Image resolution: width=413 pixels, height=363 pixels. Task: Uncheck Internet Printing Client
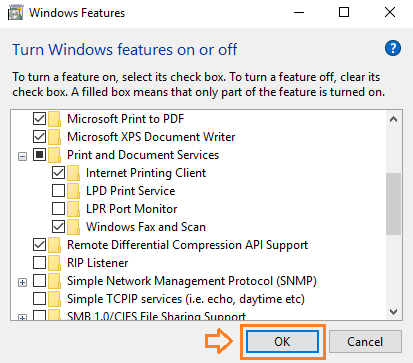59,173
